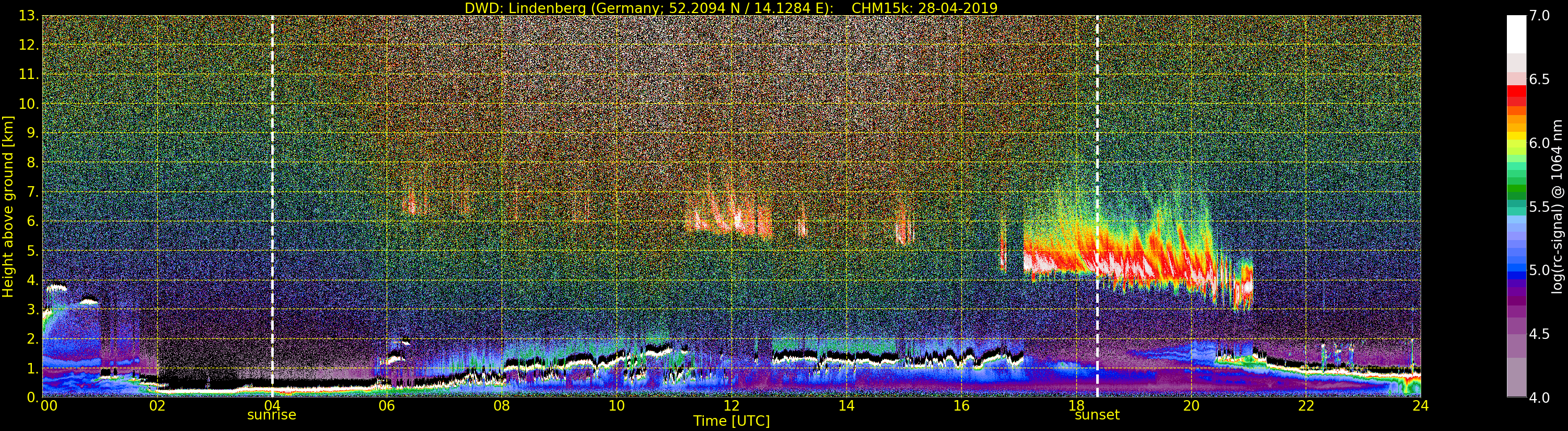Select height axis tick '11.'
Image resolution: width=1568 pixels, height=431 pixels.
click(x=29, y=74)
